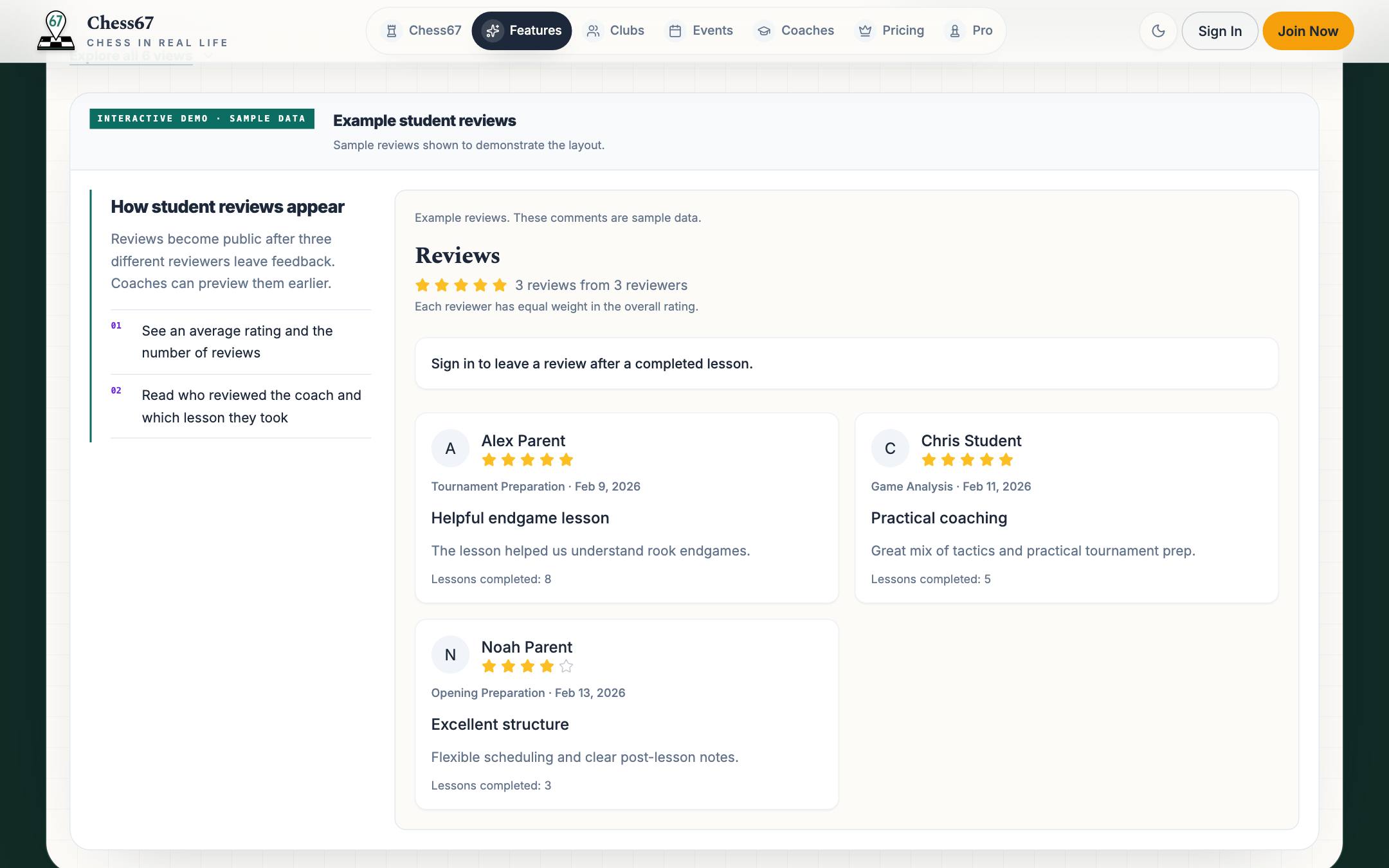Click the rook endgames review comment
Screen dimensions: 1389x868
tap(590, 550)
